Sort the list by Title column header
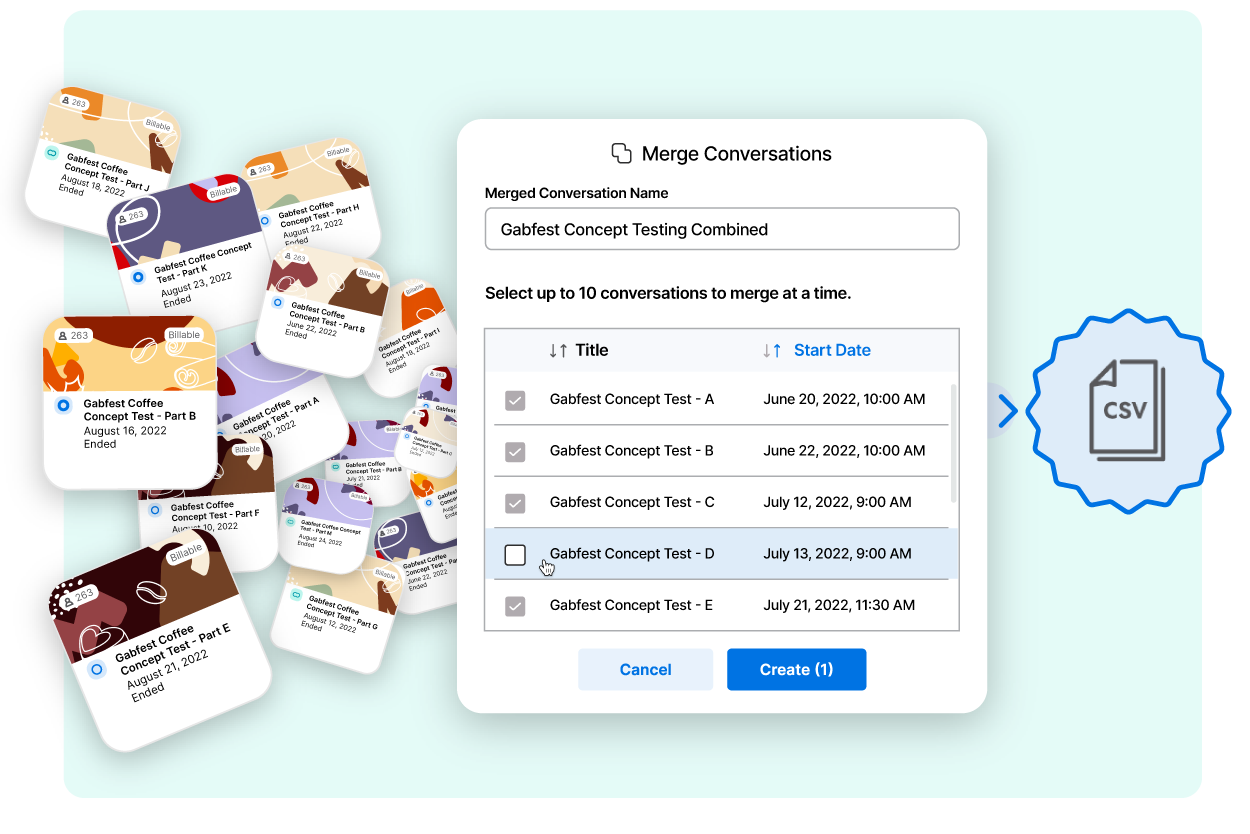This screenshot has height=834, width=1250. (x=592, y=350)
